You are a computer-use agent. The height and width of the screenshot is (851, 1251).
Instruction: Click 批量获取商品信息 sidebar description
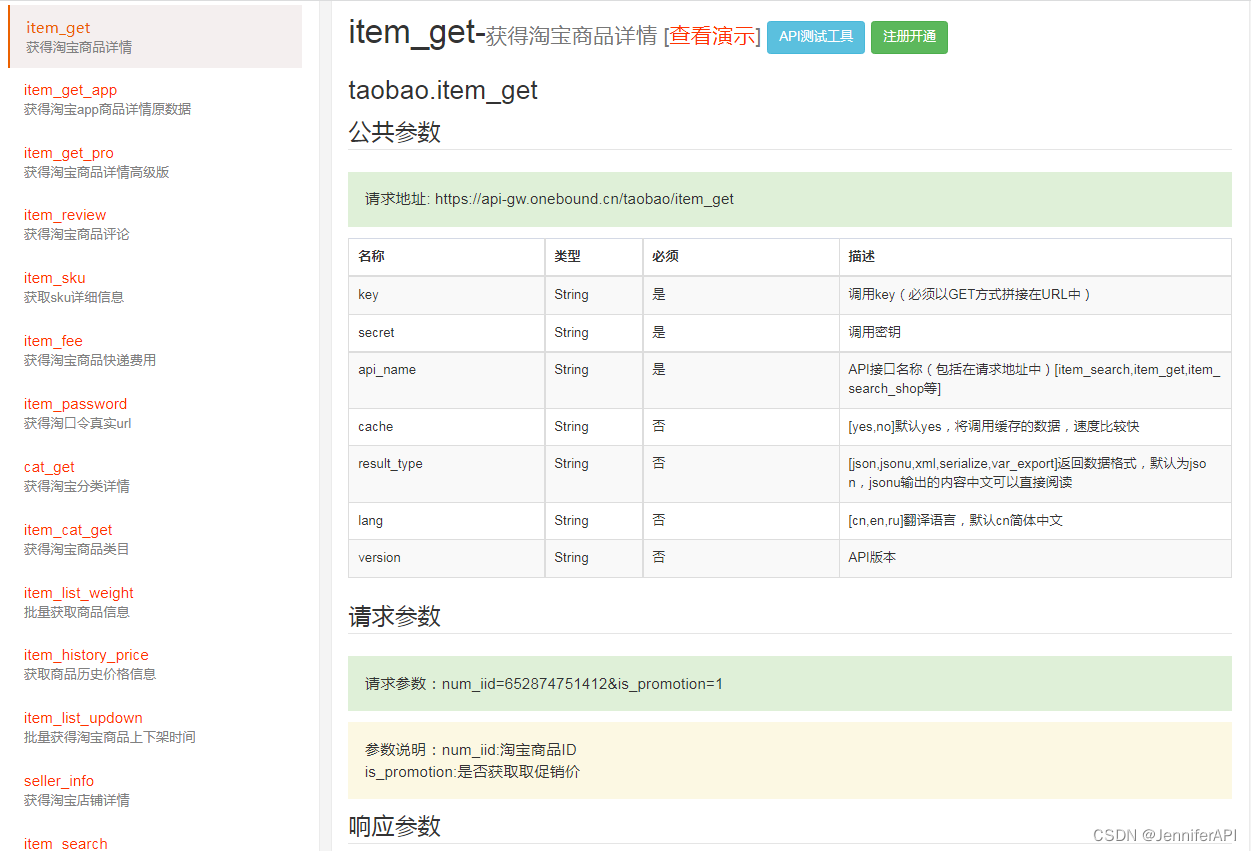click(77, 612)
